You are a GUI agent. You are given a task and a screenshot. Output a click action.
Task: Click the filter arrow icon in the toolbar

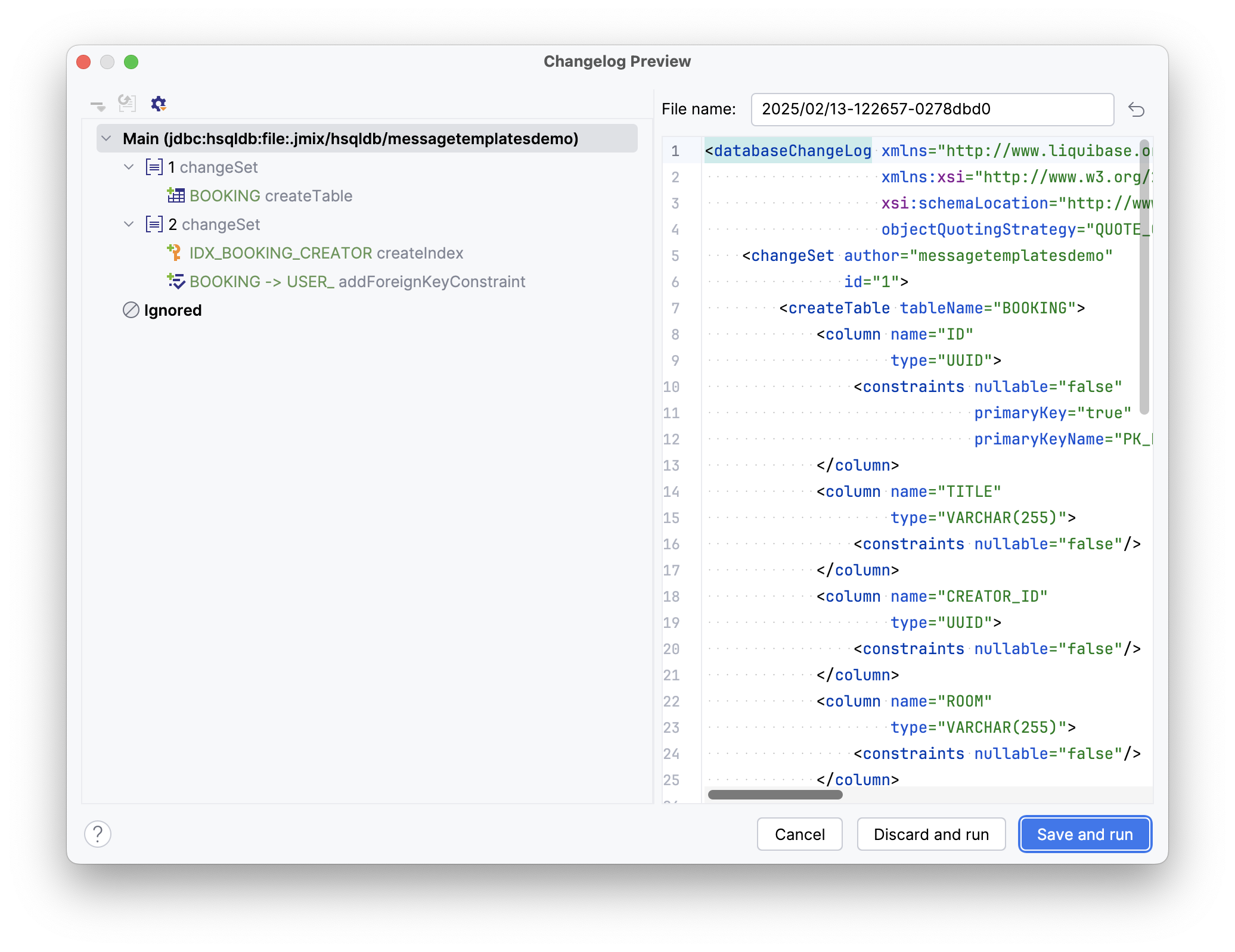pos(98,105)
